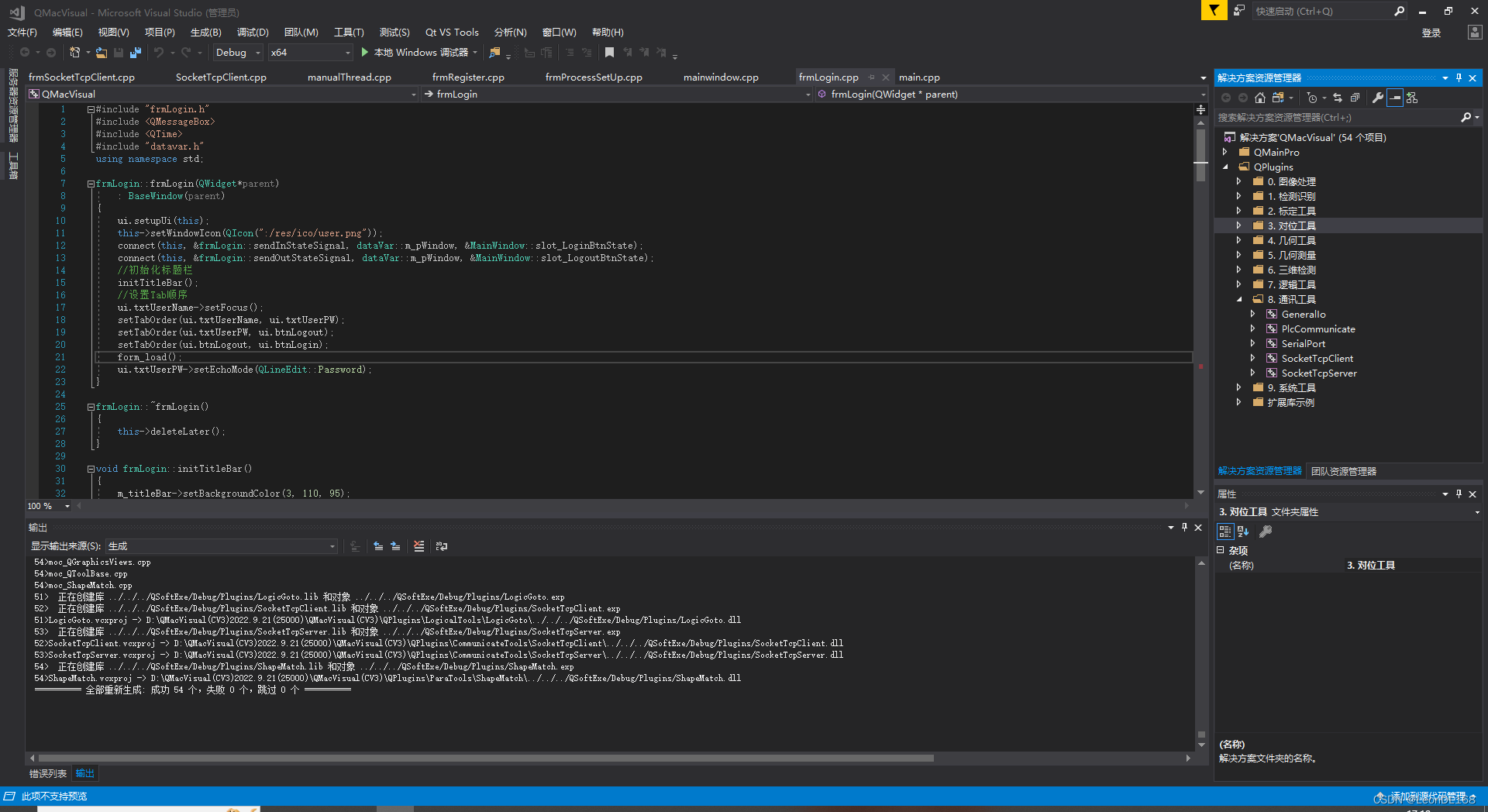
Task: Sync with active document icon
Action: [1338, 98]
